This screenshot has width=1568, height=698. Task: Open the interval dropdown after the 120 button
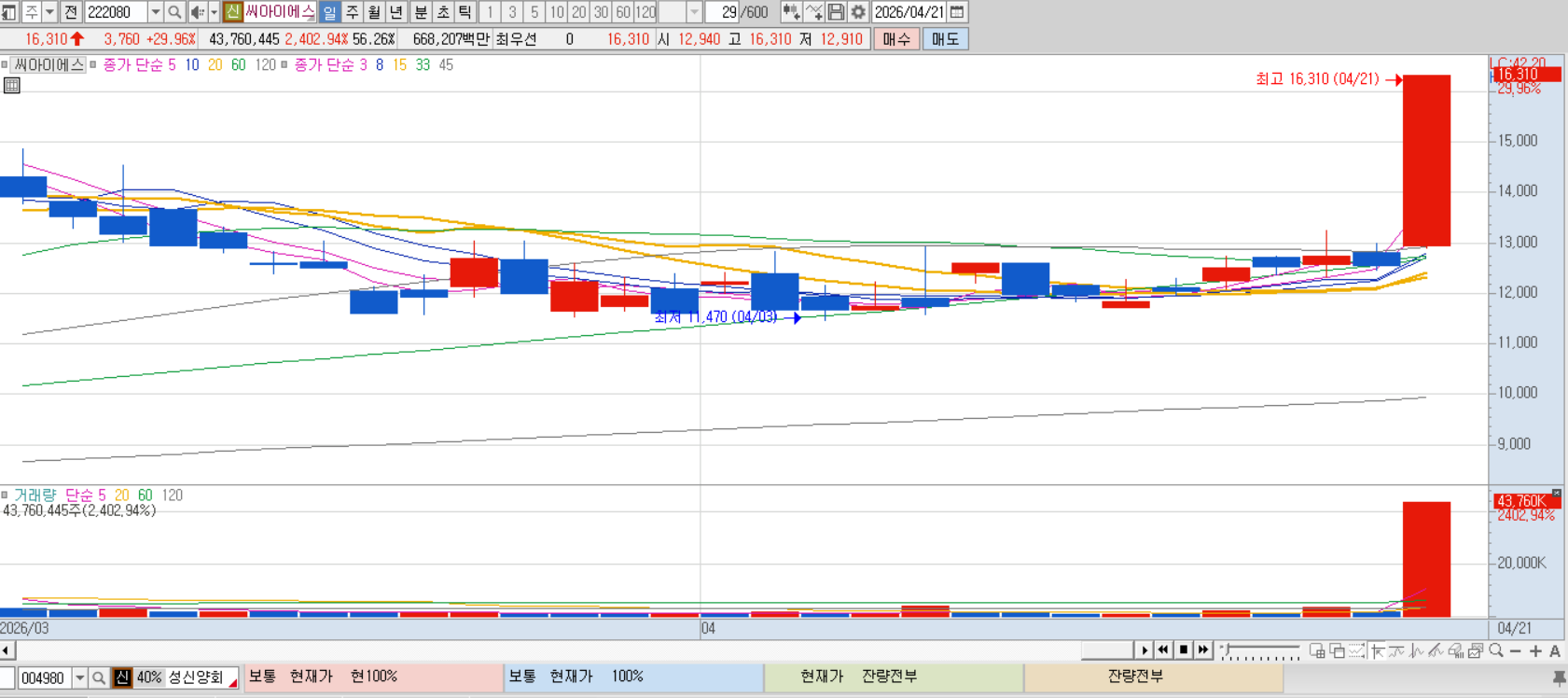click(694, 12)
